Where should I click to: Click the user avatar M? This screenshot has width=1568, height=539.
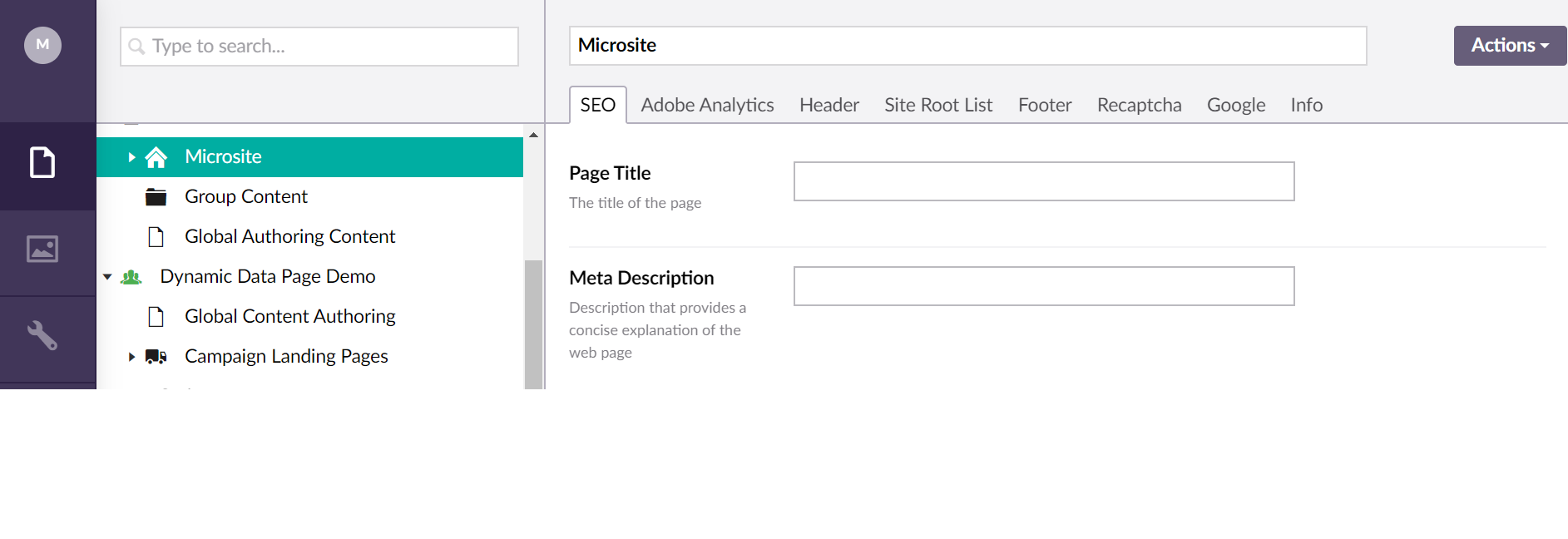coord(42,45)
